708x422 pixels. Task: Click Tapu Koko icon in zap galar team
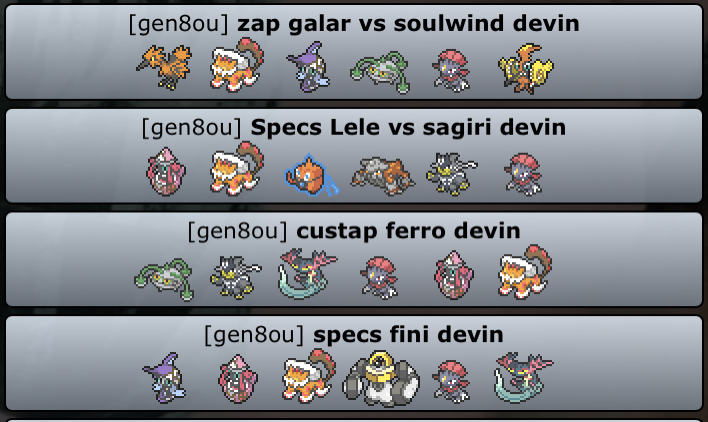click(x=526, y=69)
